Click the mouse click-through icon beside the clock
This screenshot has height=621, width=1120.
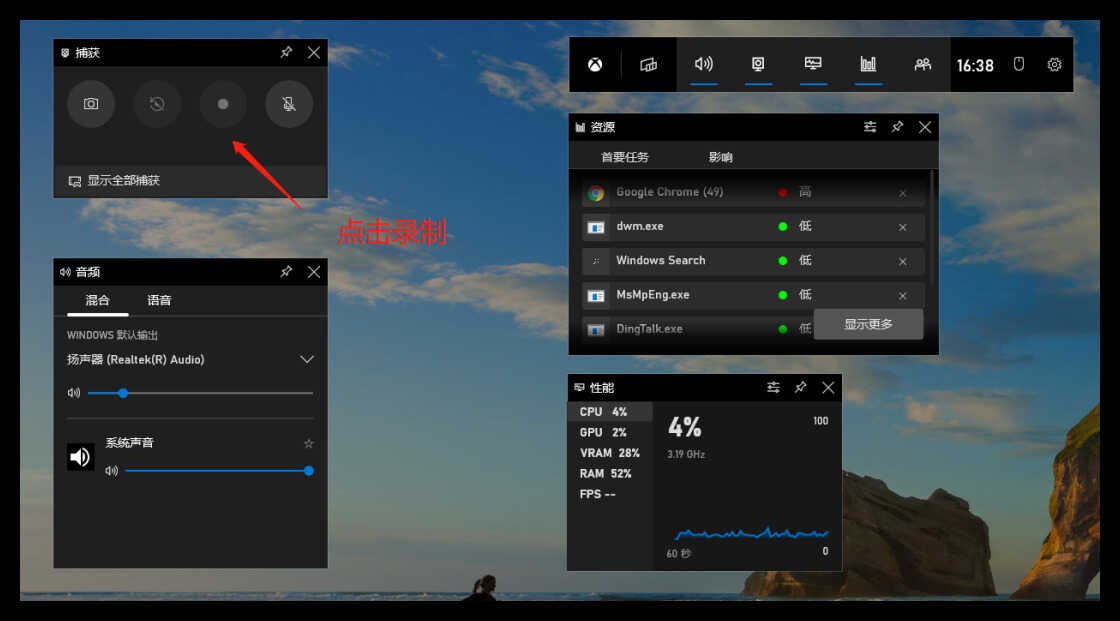pyautogui.click(x=1019, y=64)
